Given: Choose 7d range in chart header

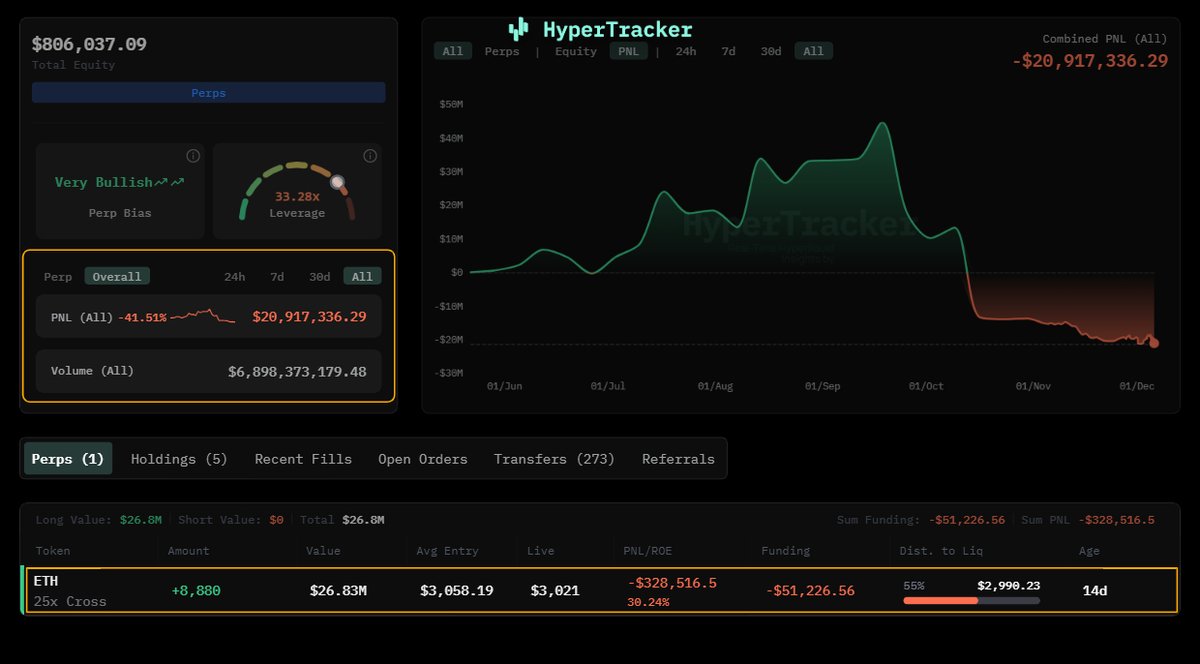Looking at the screenshot, I should point(728,51).
